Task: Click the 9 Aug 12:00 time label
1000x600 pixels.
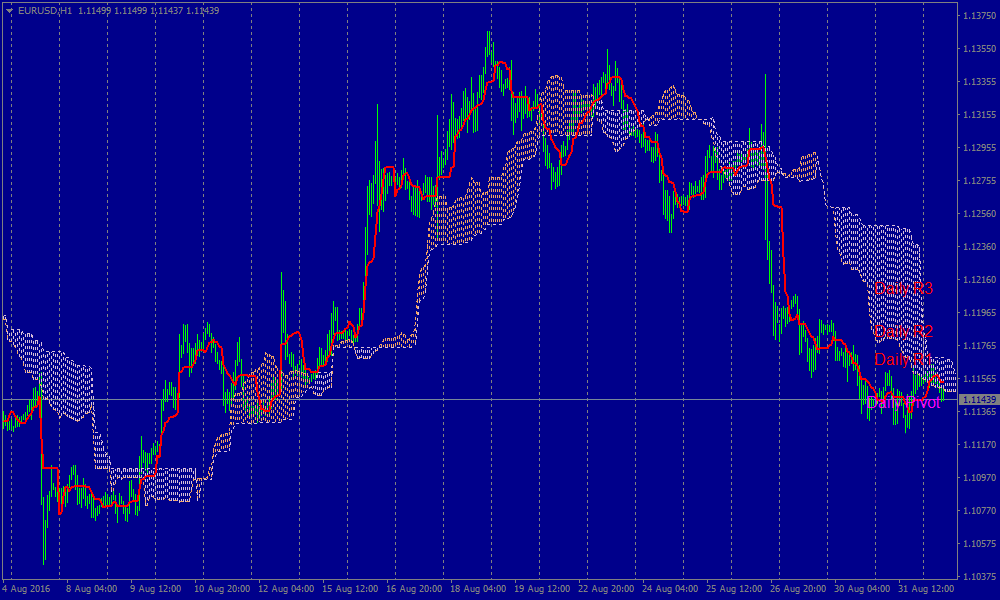Action: 155,589
